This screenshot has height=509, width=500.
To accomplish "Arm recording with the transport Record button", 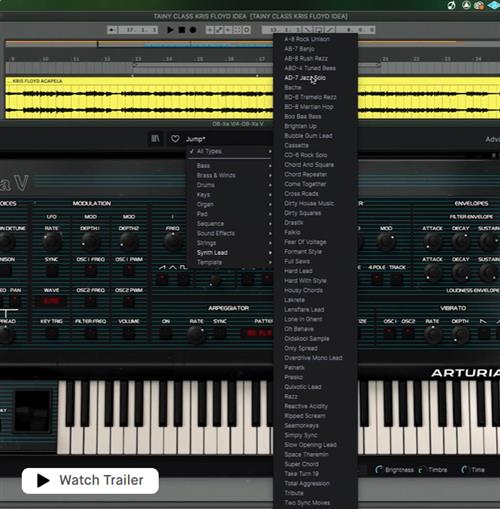I will pos(193,30).
